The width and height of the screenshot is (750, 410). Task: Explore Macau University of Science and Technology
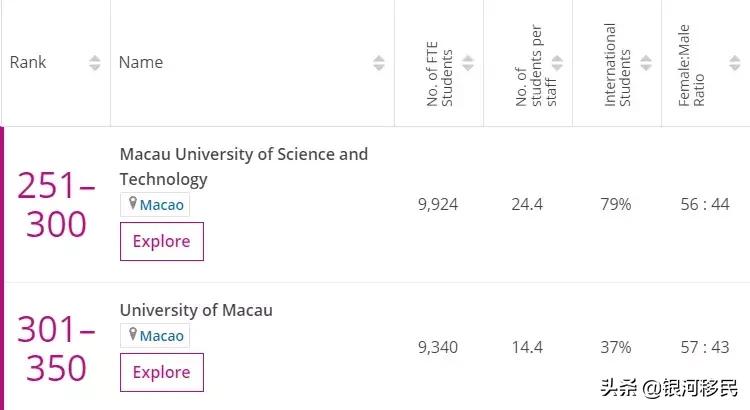162,242
